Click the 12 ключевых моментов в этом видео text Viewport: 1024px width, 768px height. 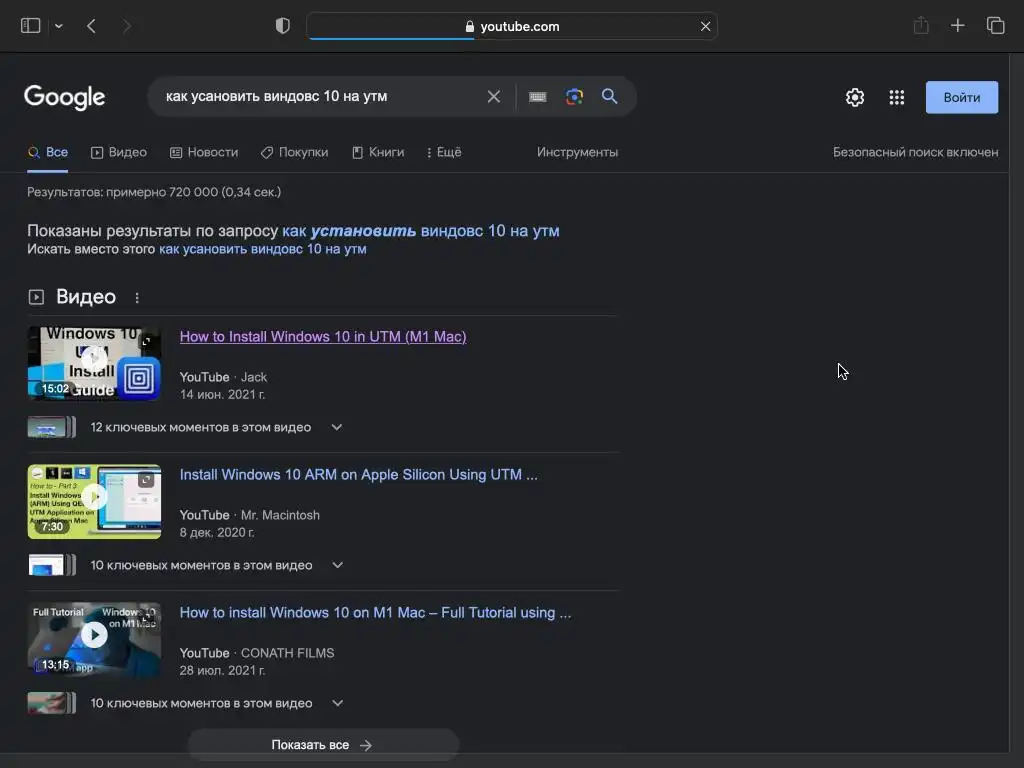[200, 427]
